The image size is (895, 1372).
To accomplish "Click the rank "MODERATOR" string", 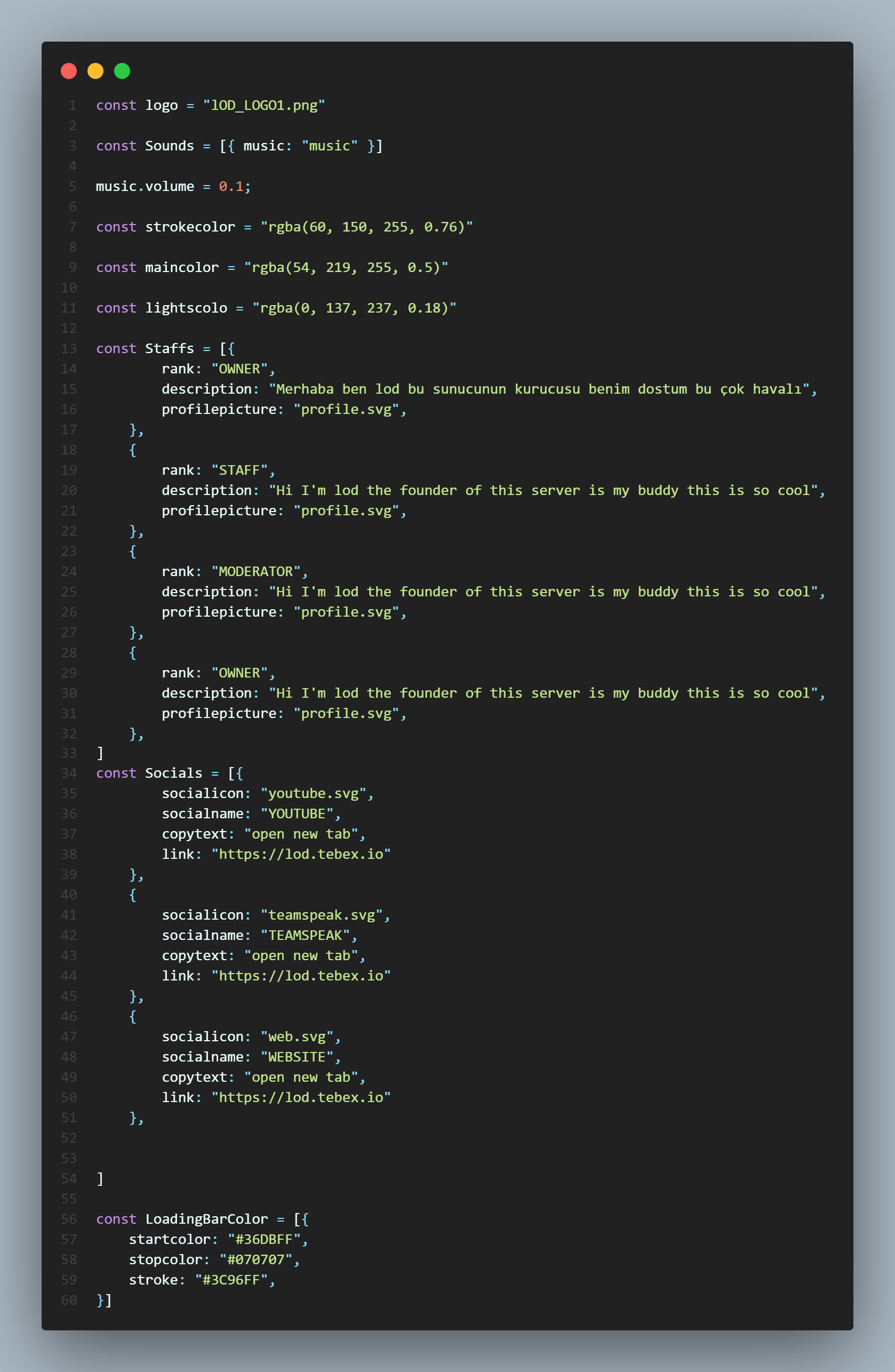I will pyautogui.click(x=256, y=571).
